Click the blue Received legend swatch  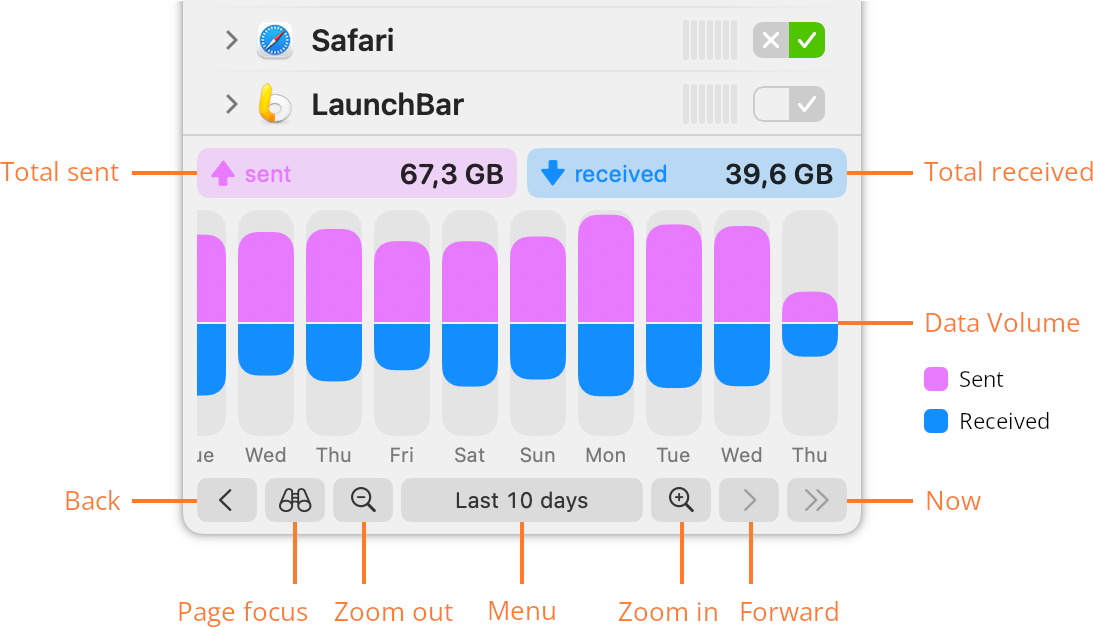935,421
